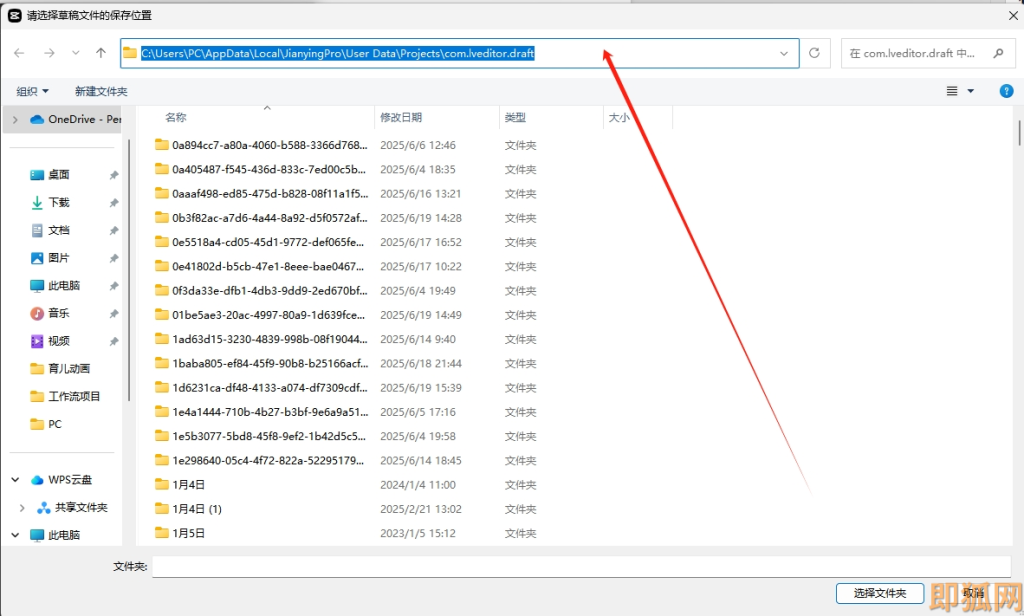Select the folder starting with 0aaaf498
This screenshot has width=1024, height=616.
click(x=261, y=193)
